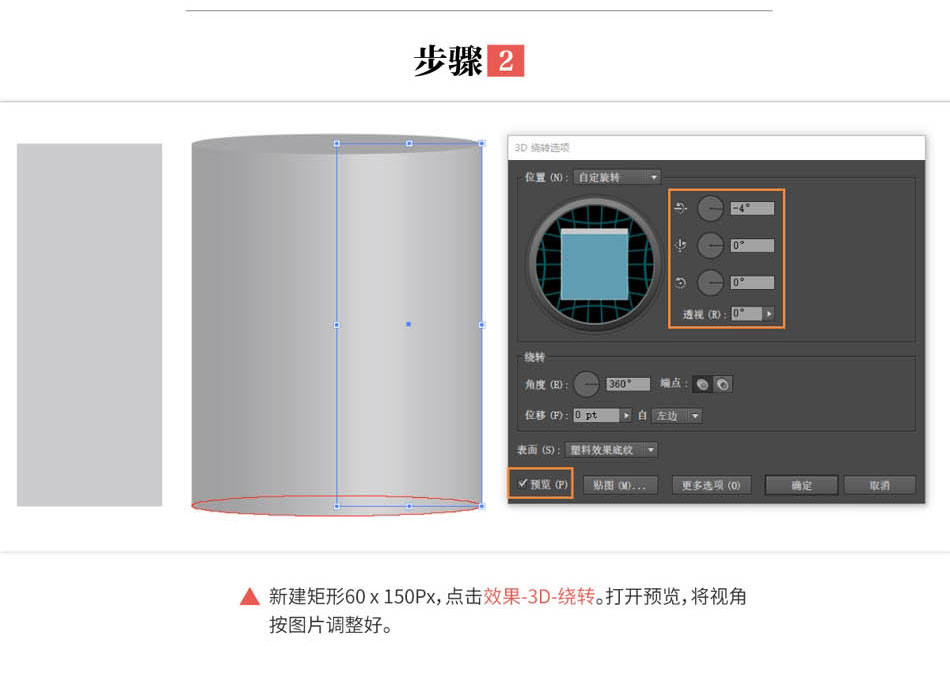Expand the 透视 perspective slider arrow
Viewport: 950px width, 678px height.
pos(768,314)
